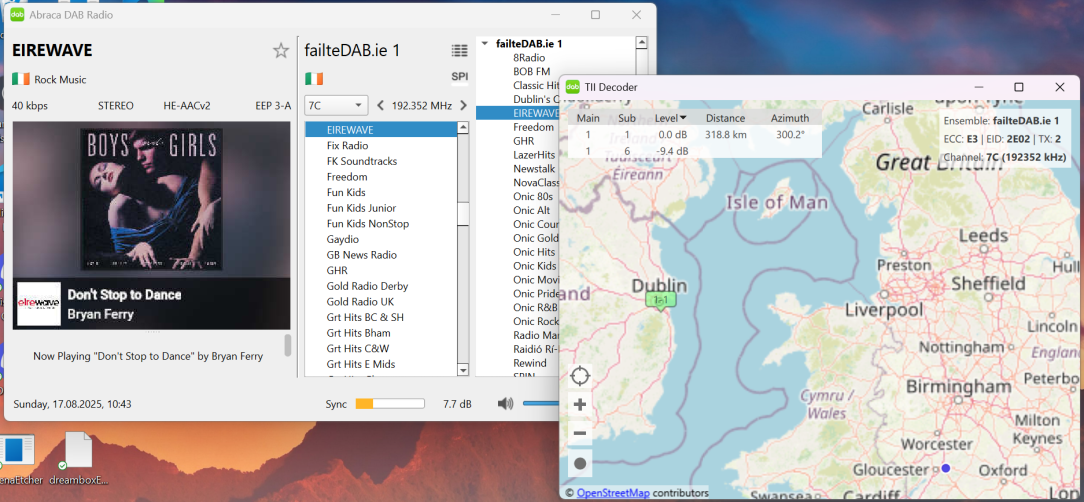Step to next channel with right chevron

click(x=463, y=106)
